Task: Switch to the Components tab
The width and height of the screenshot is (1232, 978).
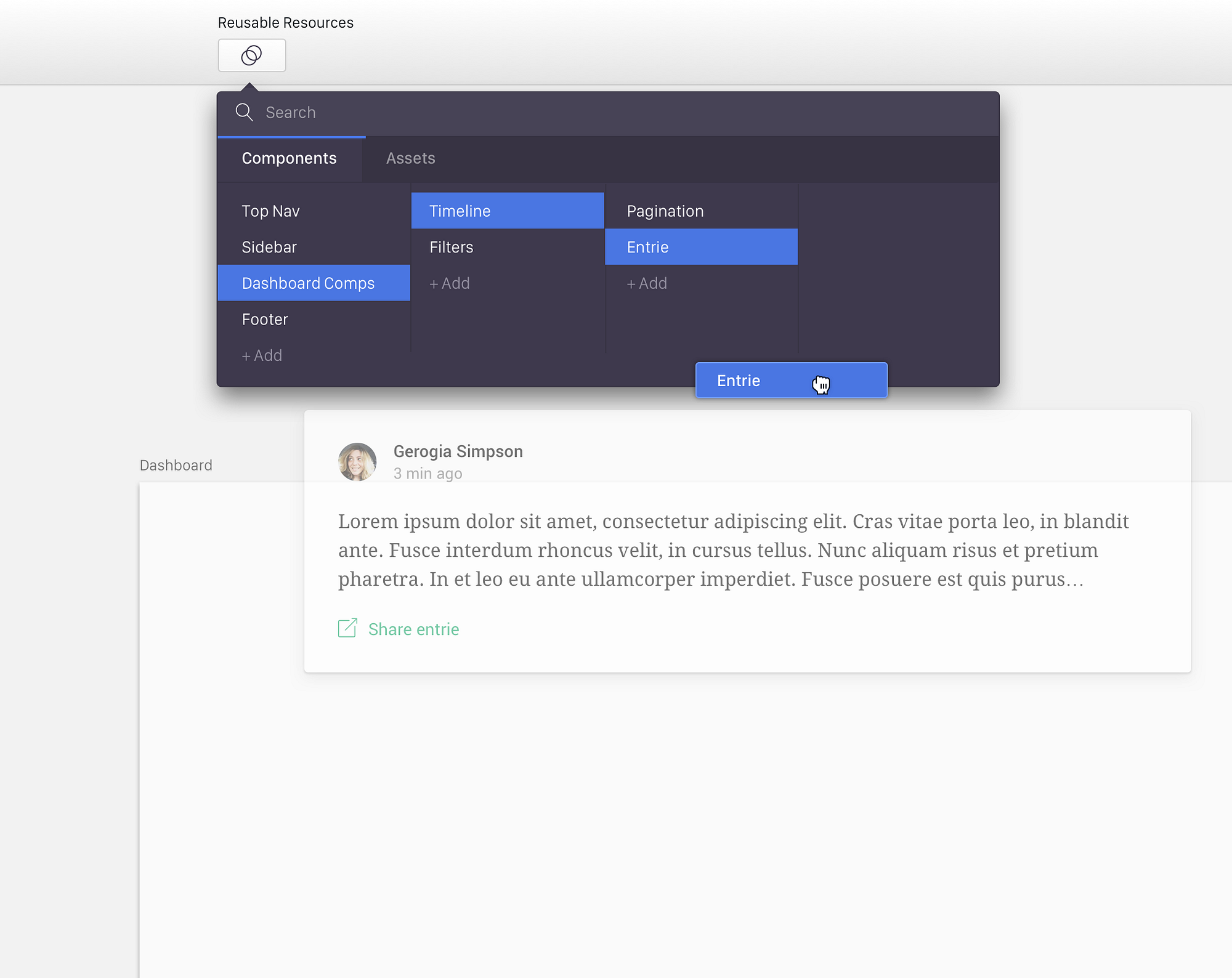Action: click(x=289, y=158)
